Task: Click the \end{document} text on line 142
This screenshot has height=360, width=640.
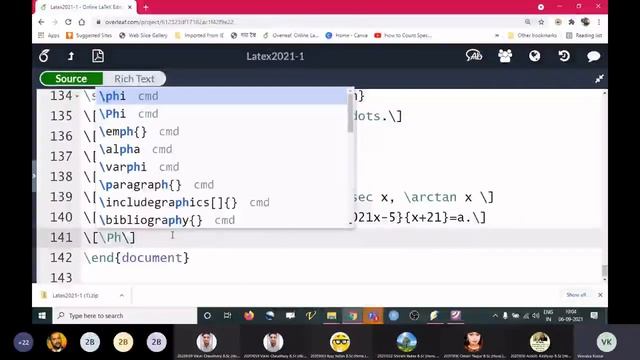Action: pyautogui.click(x=136, y=258)
